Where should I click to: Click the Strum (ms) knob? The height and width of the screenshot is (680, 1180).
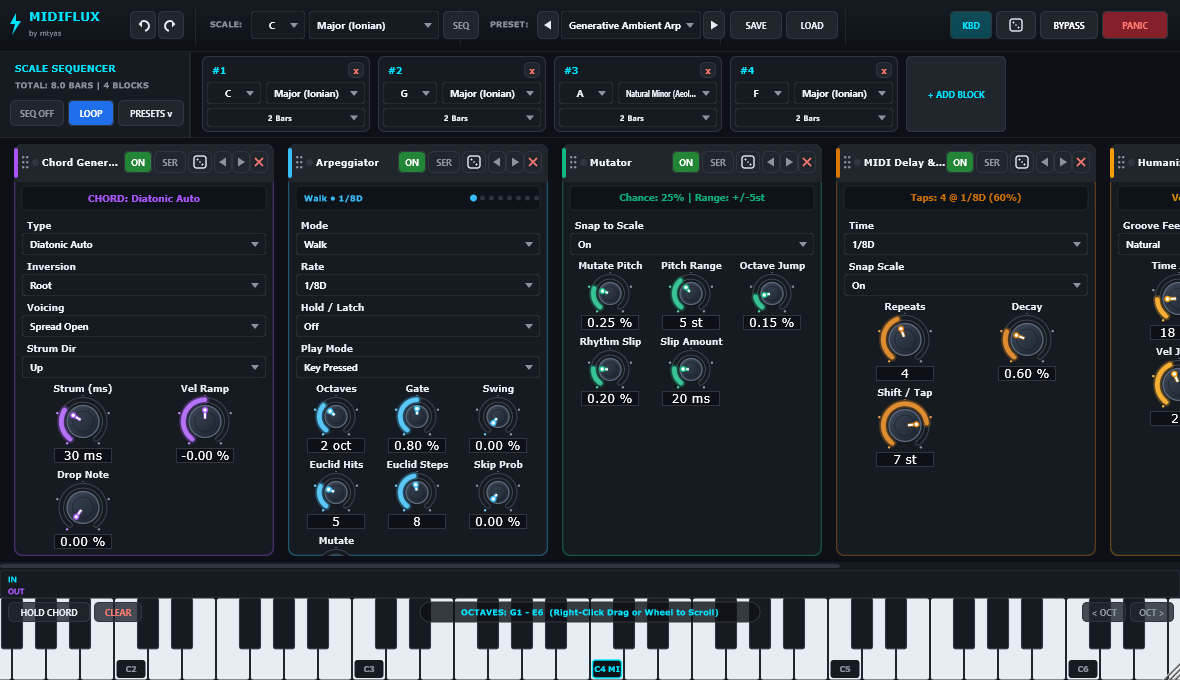pos(82,422)
